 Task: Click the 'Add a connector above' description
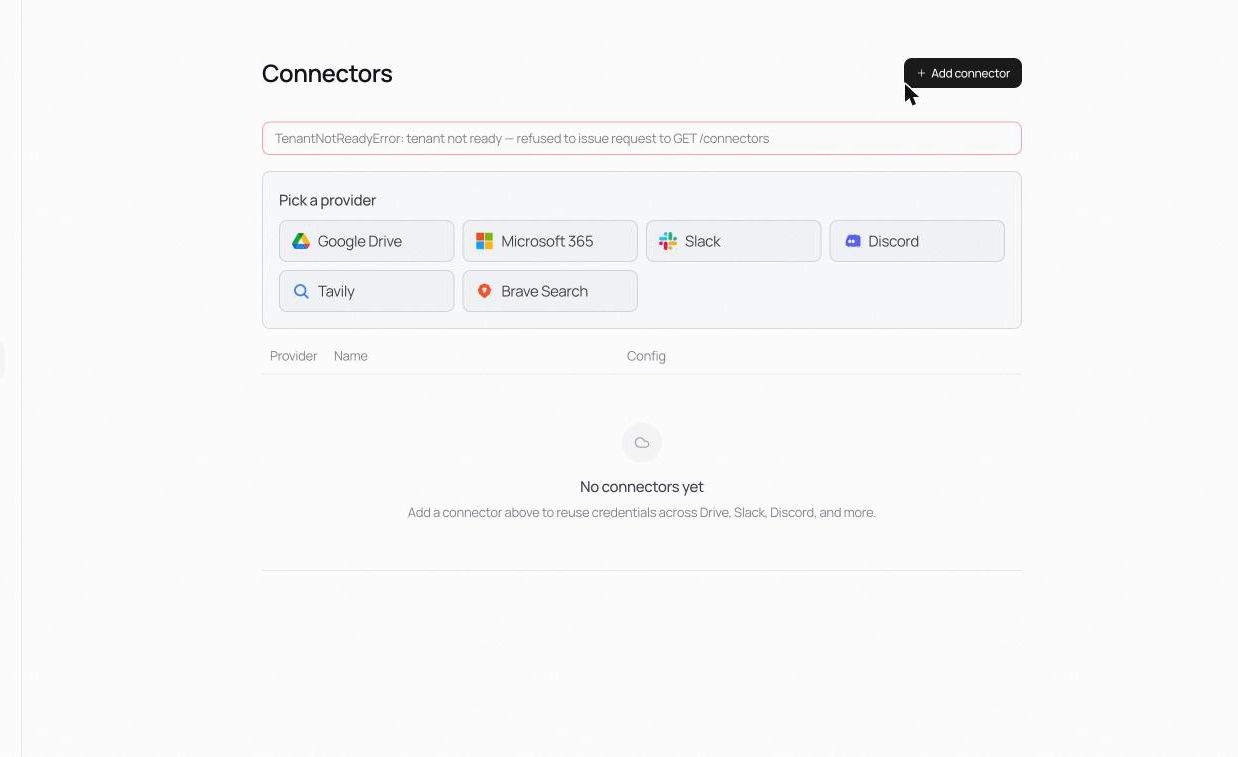tap(642, 512)
